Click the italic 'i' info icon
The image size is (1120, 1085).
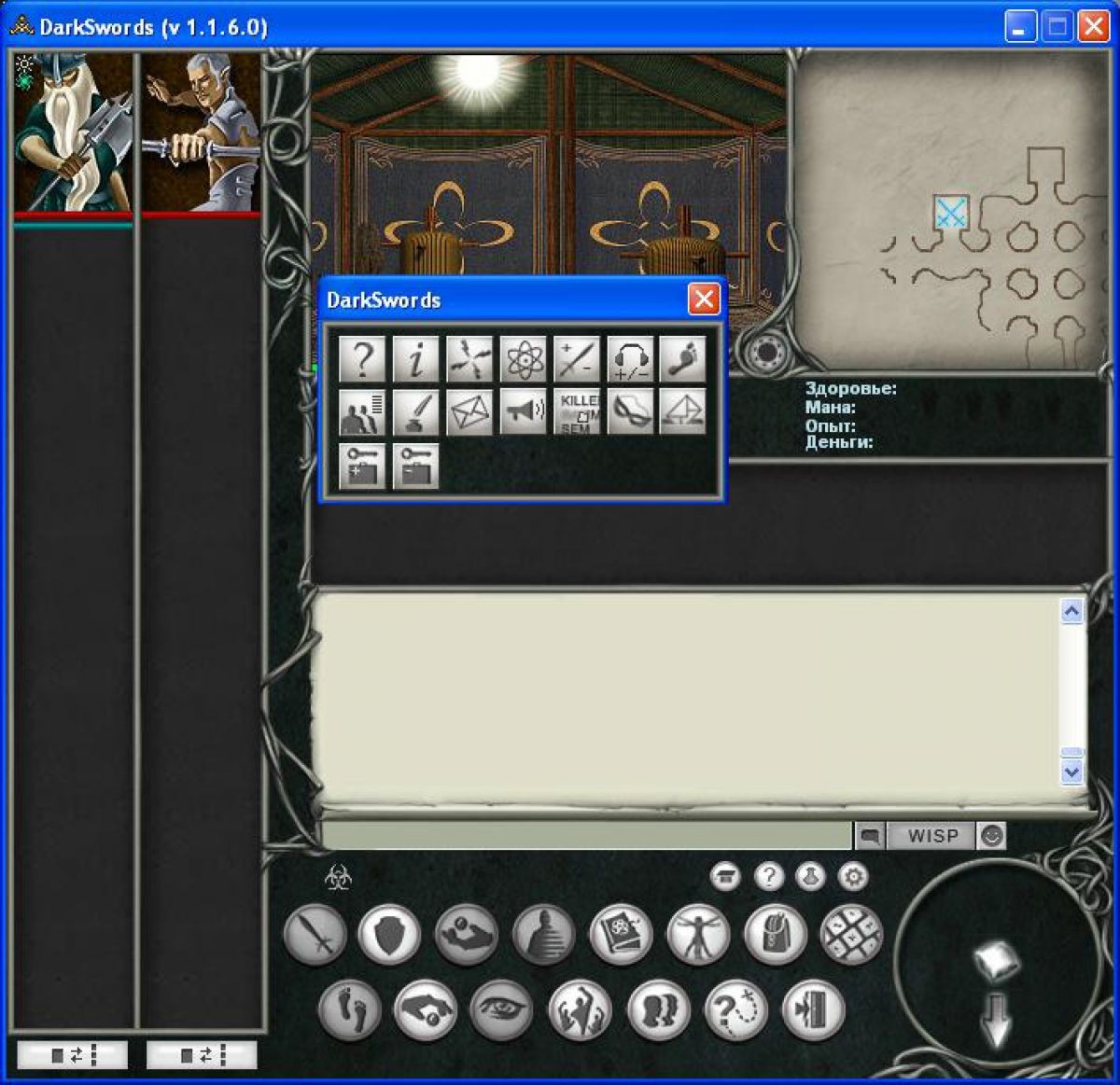[x=415, y=359]
